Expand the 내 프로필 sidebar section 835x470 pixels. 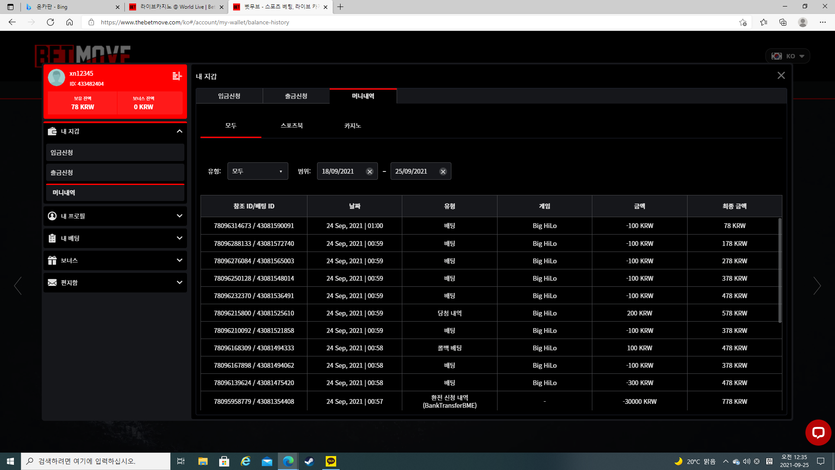coord(179,216)
